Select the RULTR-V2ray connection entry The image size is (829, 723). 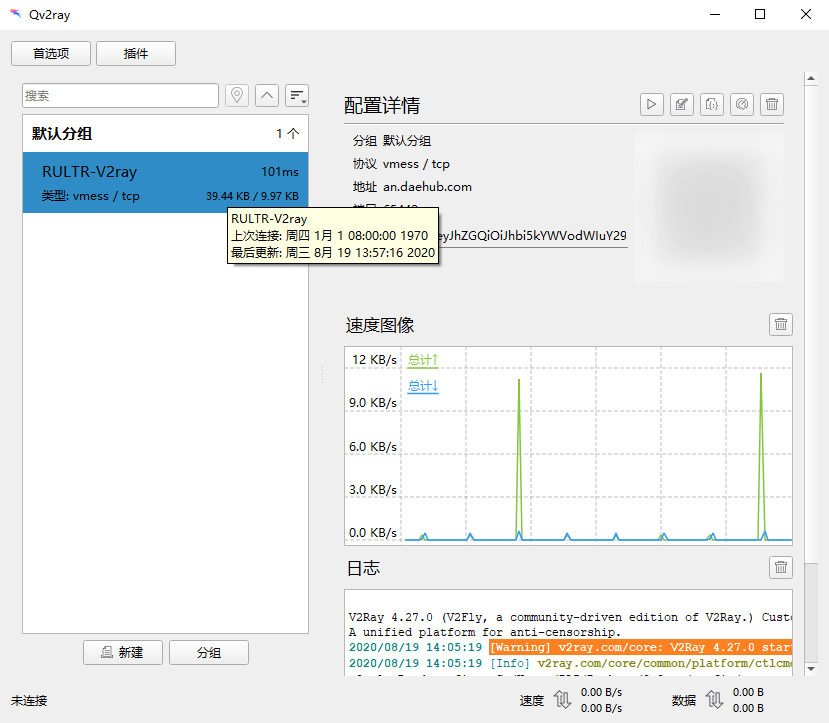[x=165, y=183]
